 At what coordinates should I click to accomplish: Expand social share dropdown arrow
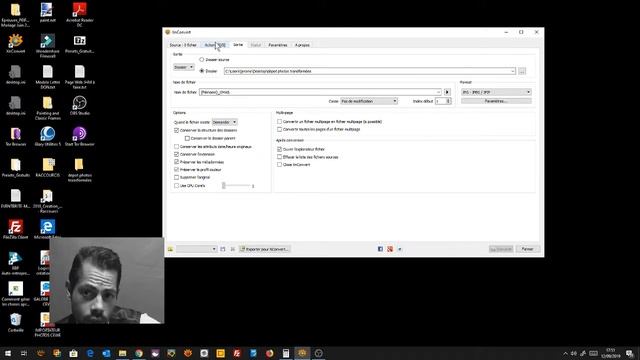coord(400,249)
